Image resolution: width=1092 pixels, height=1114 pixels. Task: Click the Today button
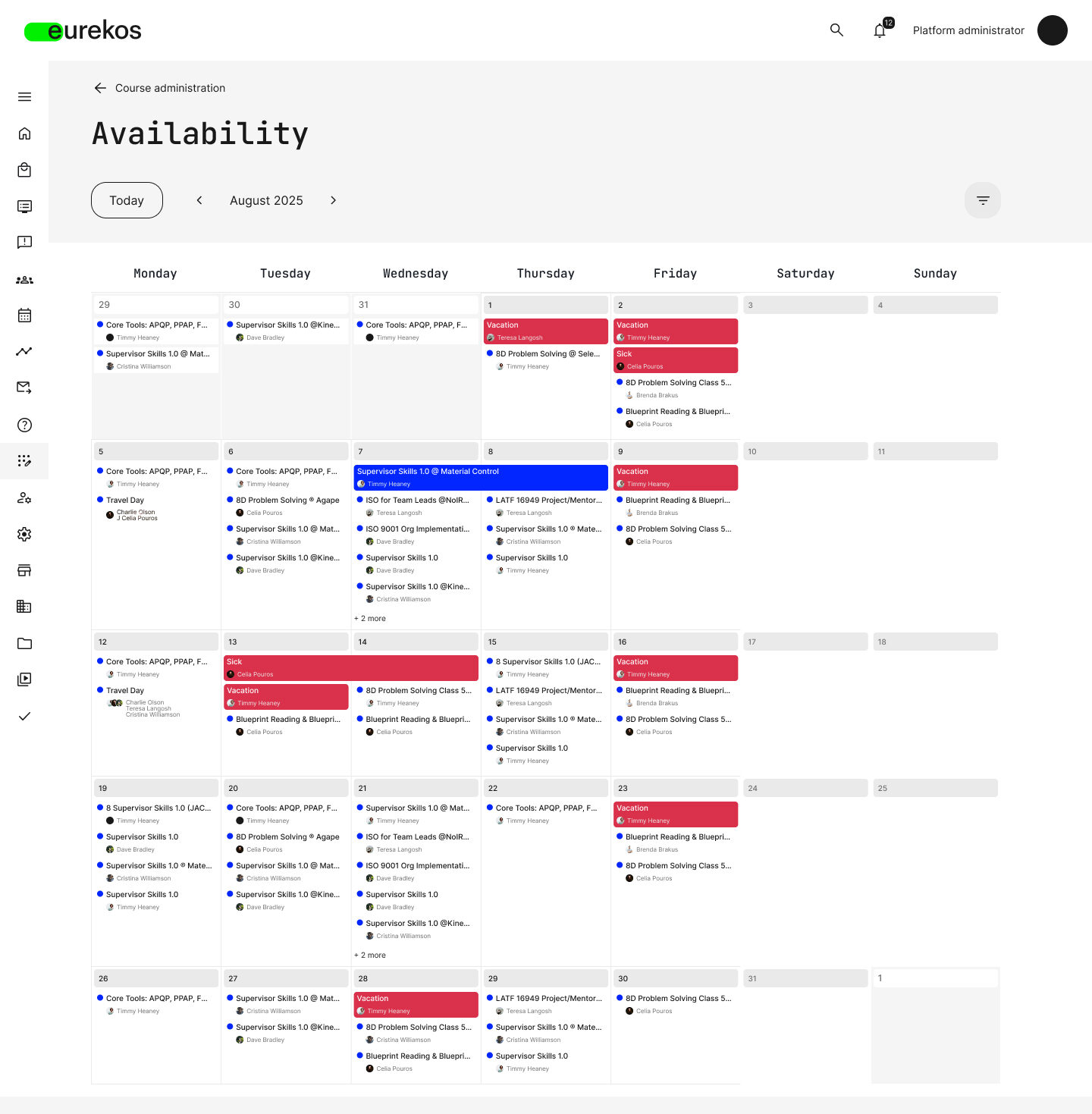click(x=127, y=200)
